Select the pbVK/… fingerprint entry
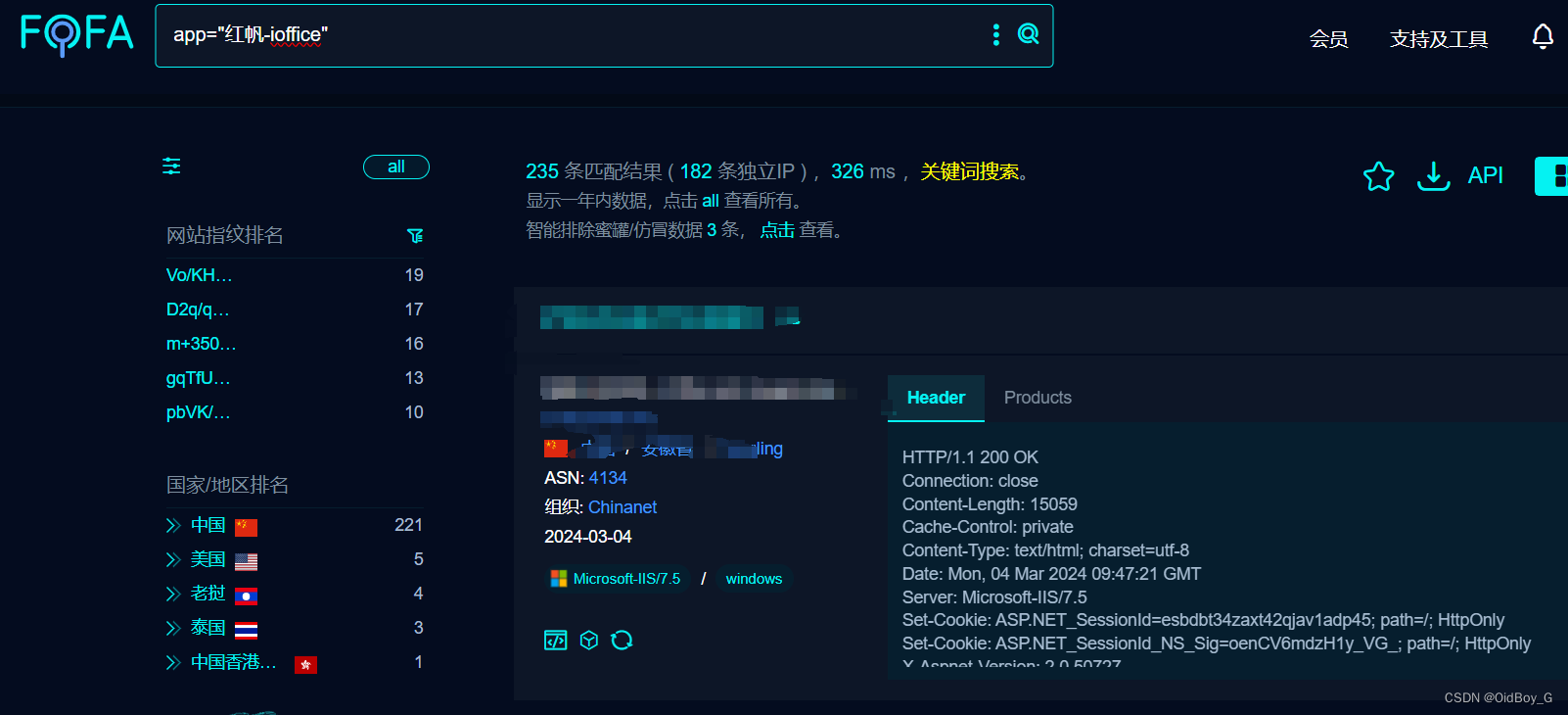1568x715 pixels. tap(198, 412)
